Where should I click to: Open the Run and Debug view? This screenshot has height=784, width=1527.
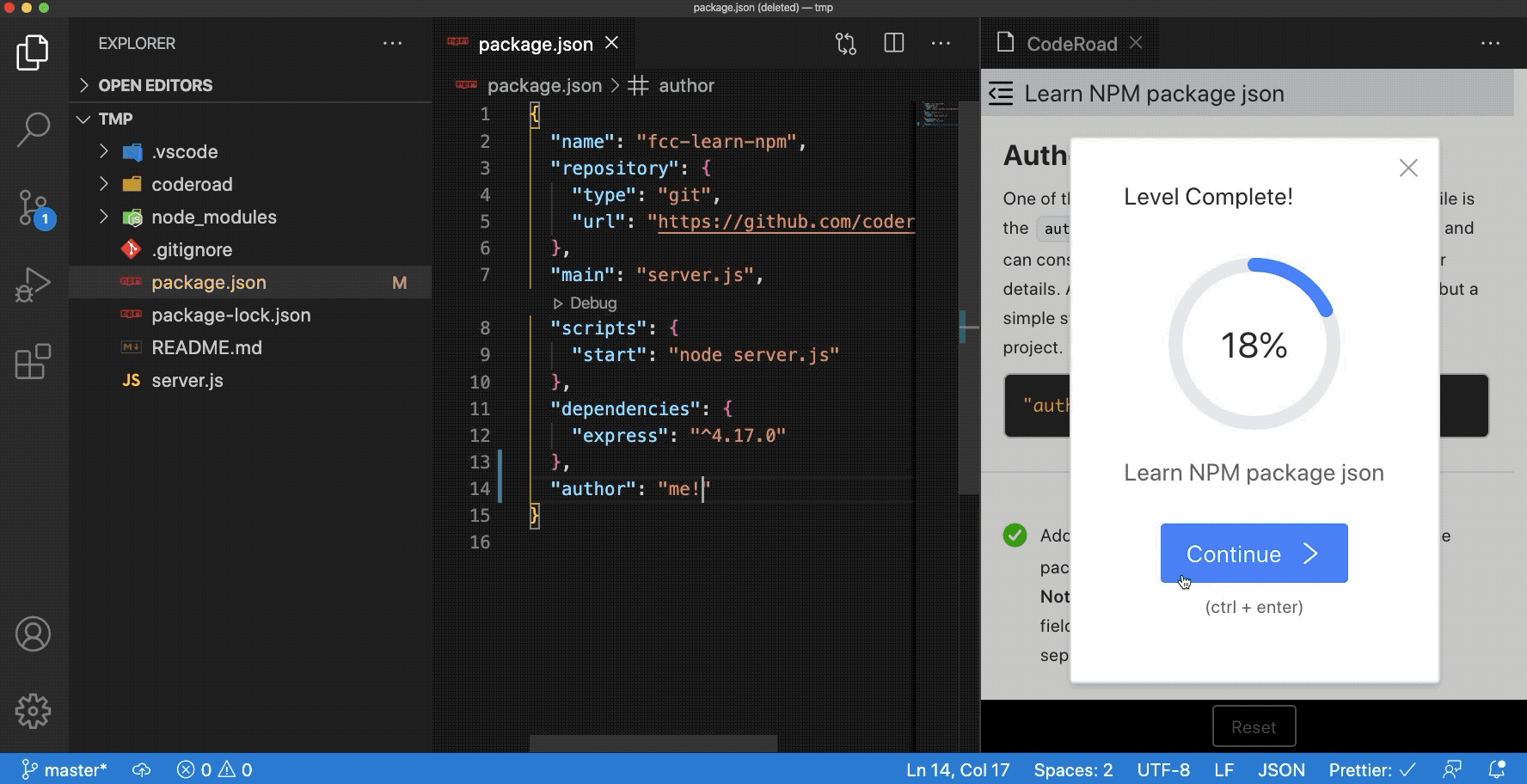33,284
